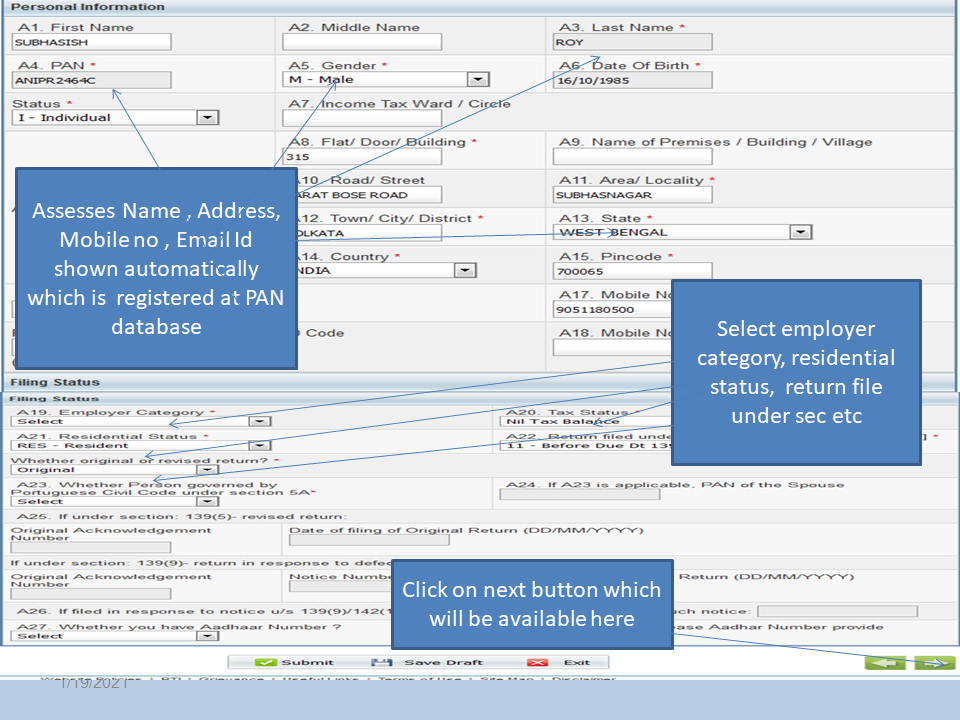Click the A7 Income Tax Ward field
The image size is (960, 720).
pos(362,118)
